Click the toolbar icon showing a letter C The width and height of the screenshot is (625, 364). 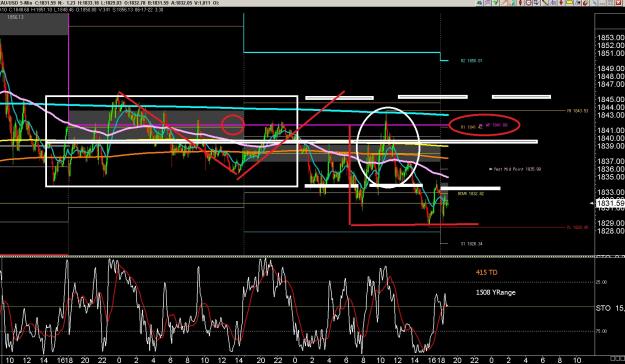529,3
